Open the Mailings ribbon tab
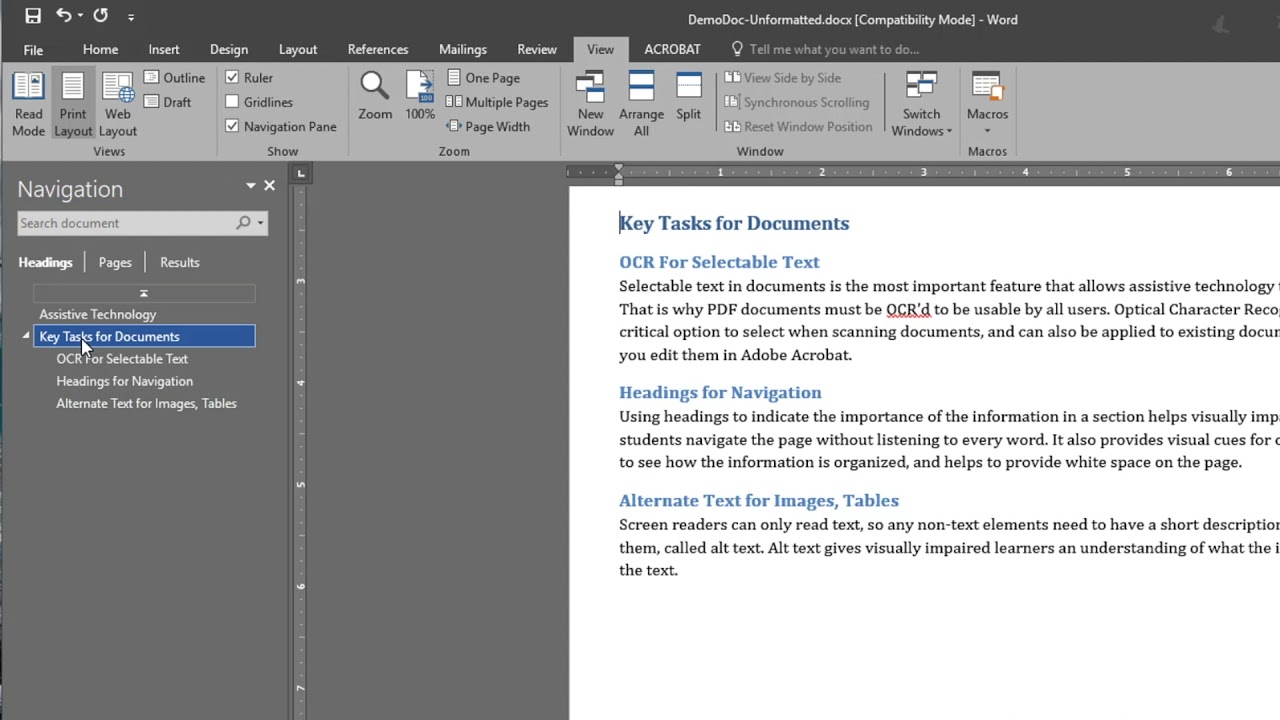 click(x=463, y=49)
